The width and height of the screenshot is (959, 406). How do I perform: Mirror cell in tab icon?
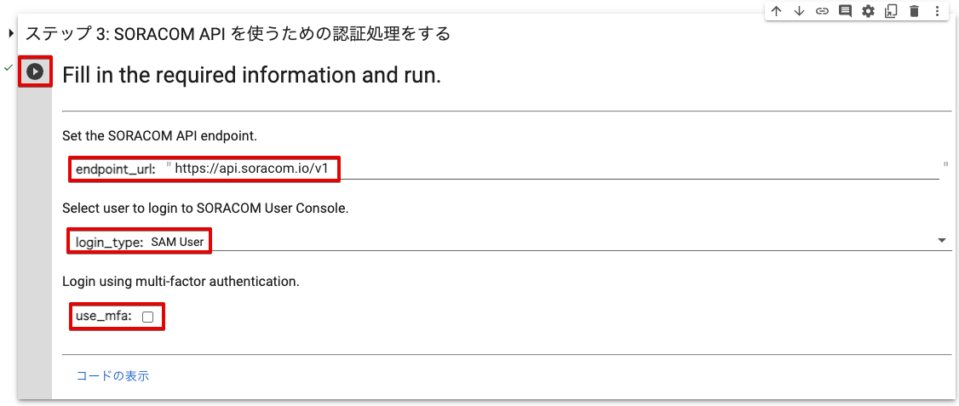(890, 12)
